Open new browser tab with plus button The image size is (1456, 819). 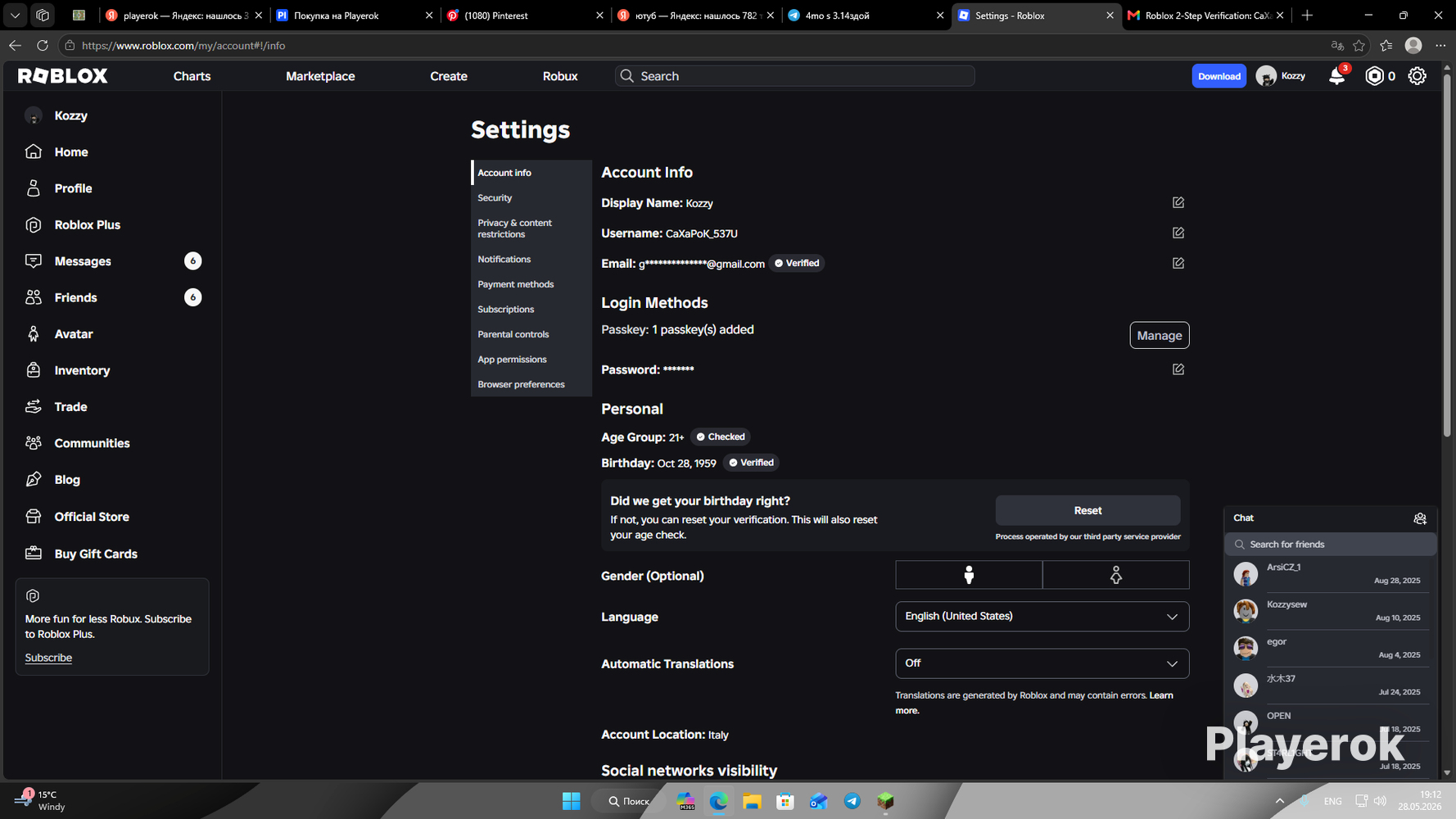(x=1307, y=16)
